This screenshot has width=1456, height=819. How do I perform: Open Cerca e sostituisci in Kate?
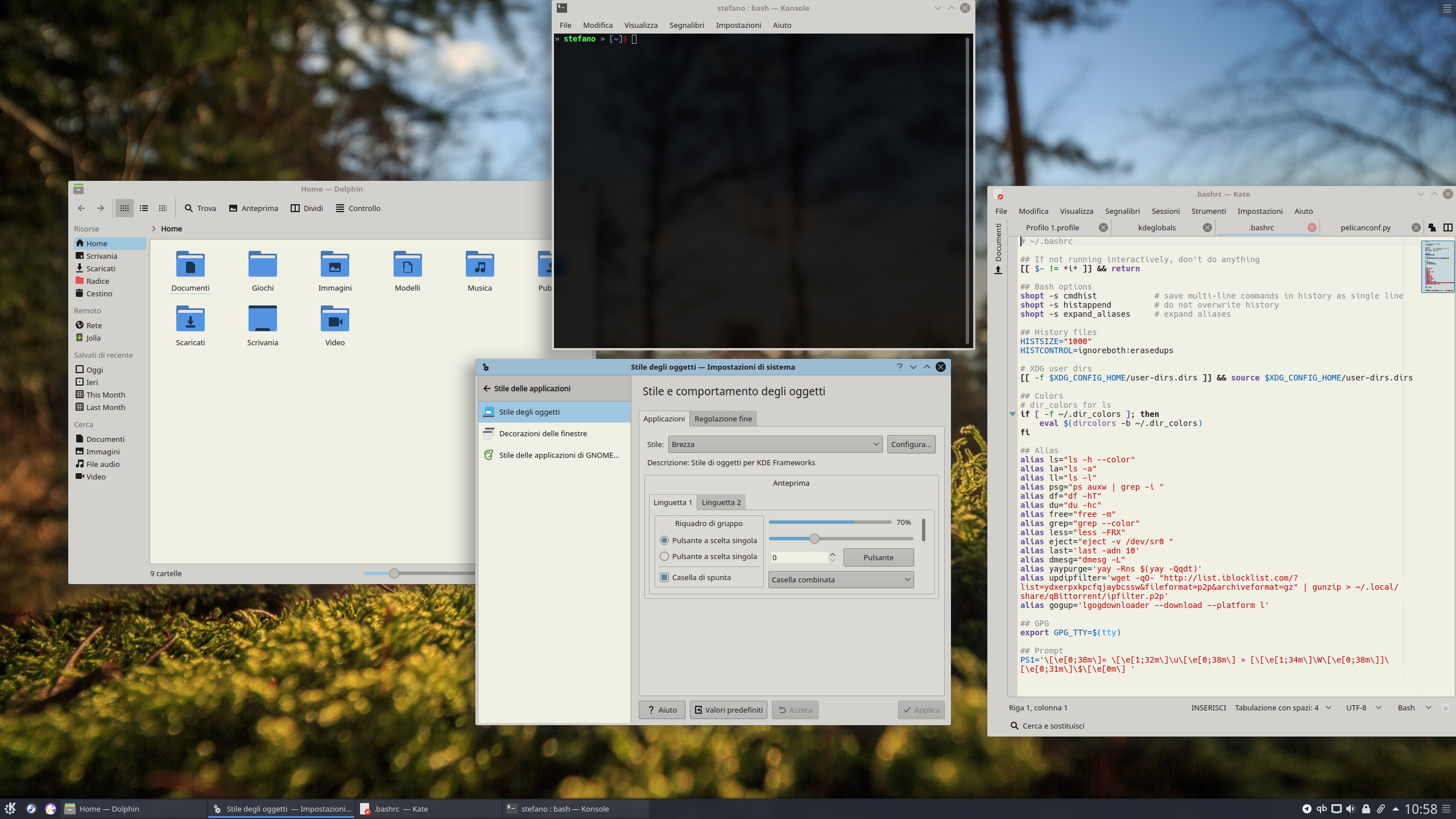1047,726
